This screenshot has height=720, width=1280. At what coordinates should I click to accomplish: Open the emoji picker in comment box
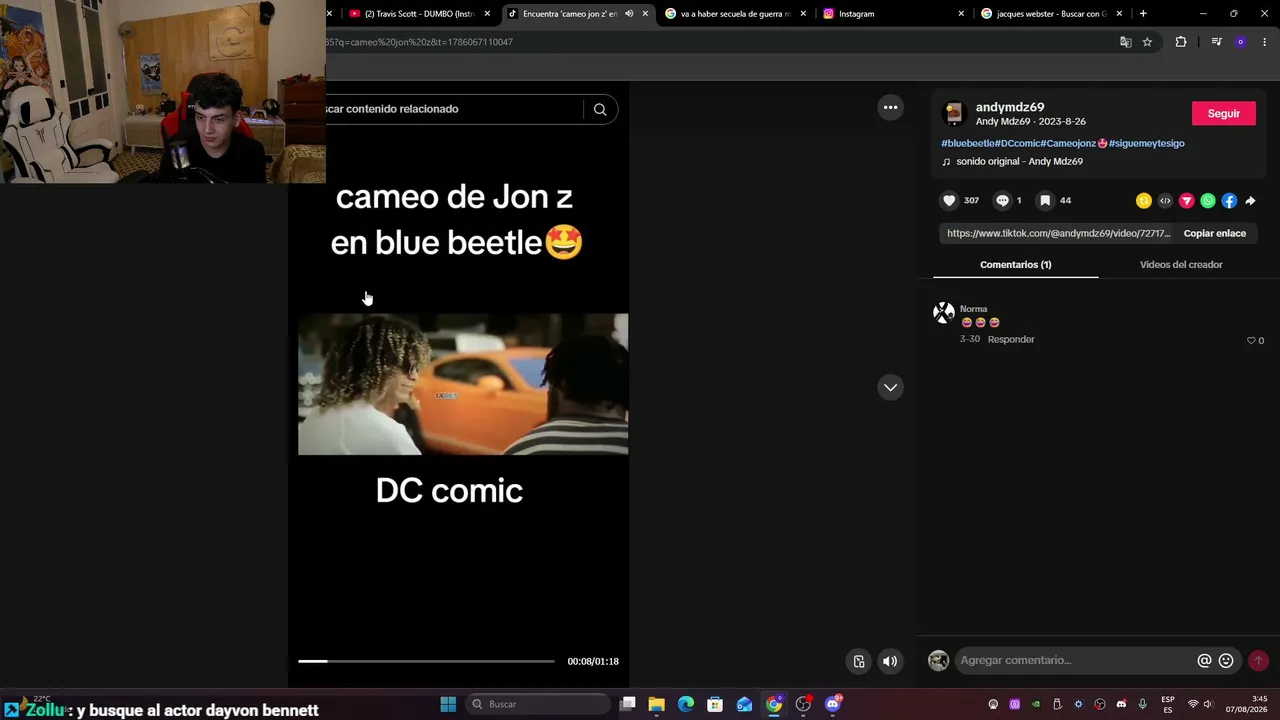pos(1226,661)
